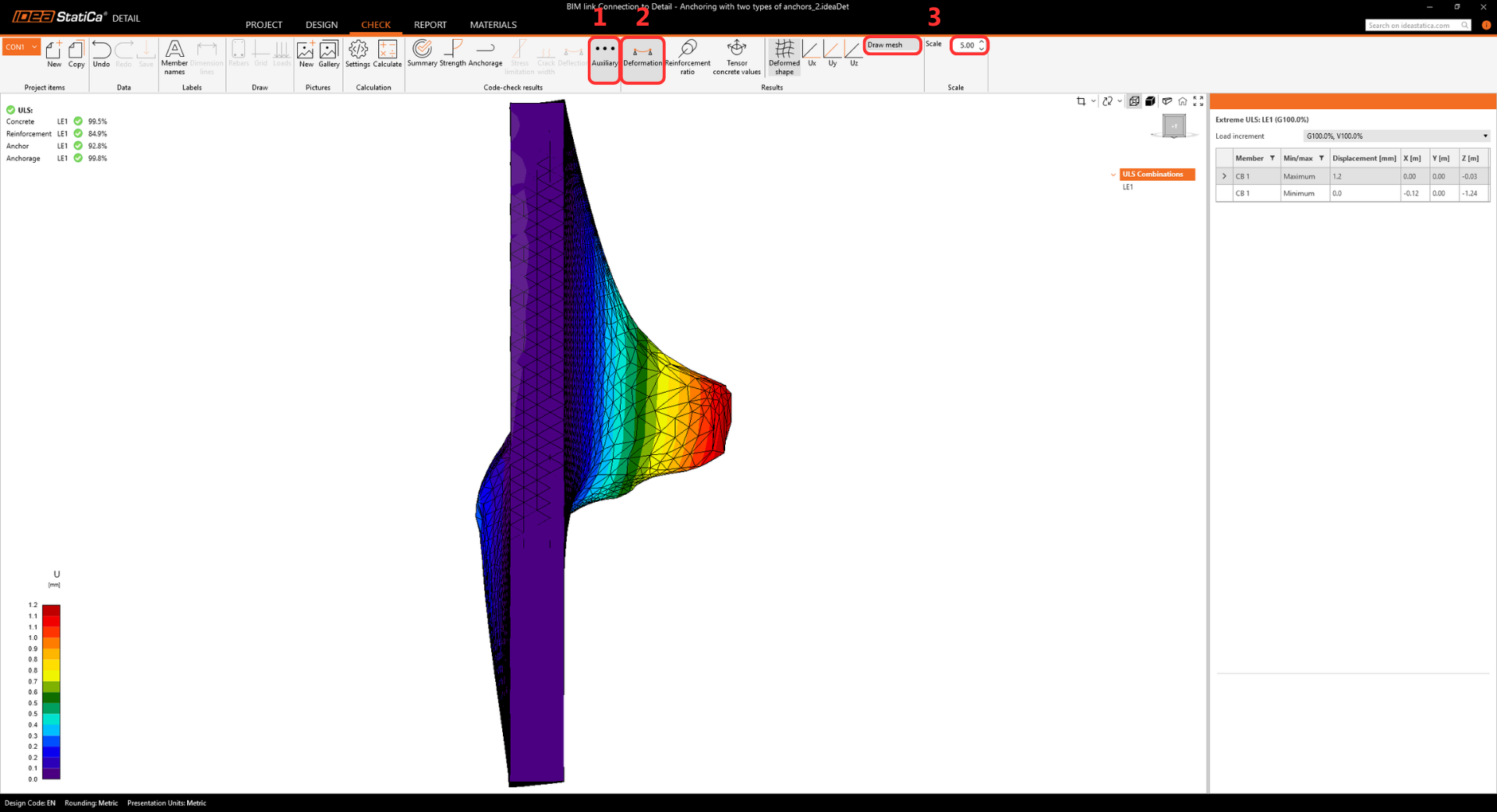Open the Deformation results view
The image size is (1497, 812).
[642, 55]
